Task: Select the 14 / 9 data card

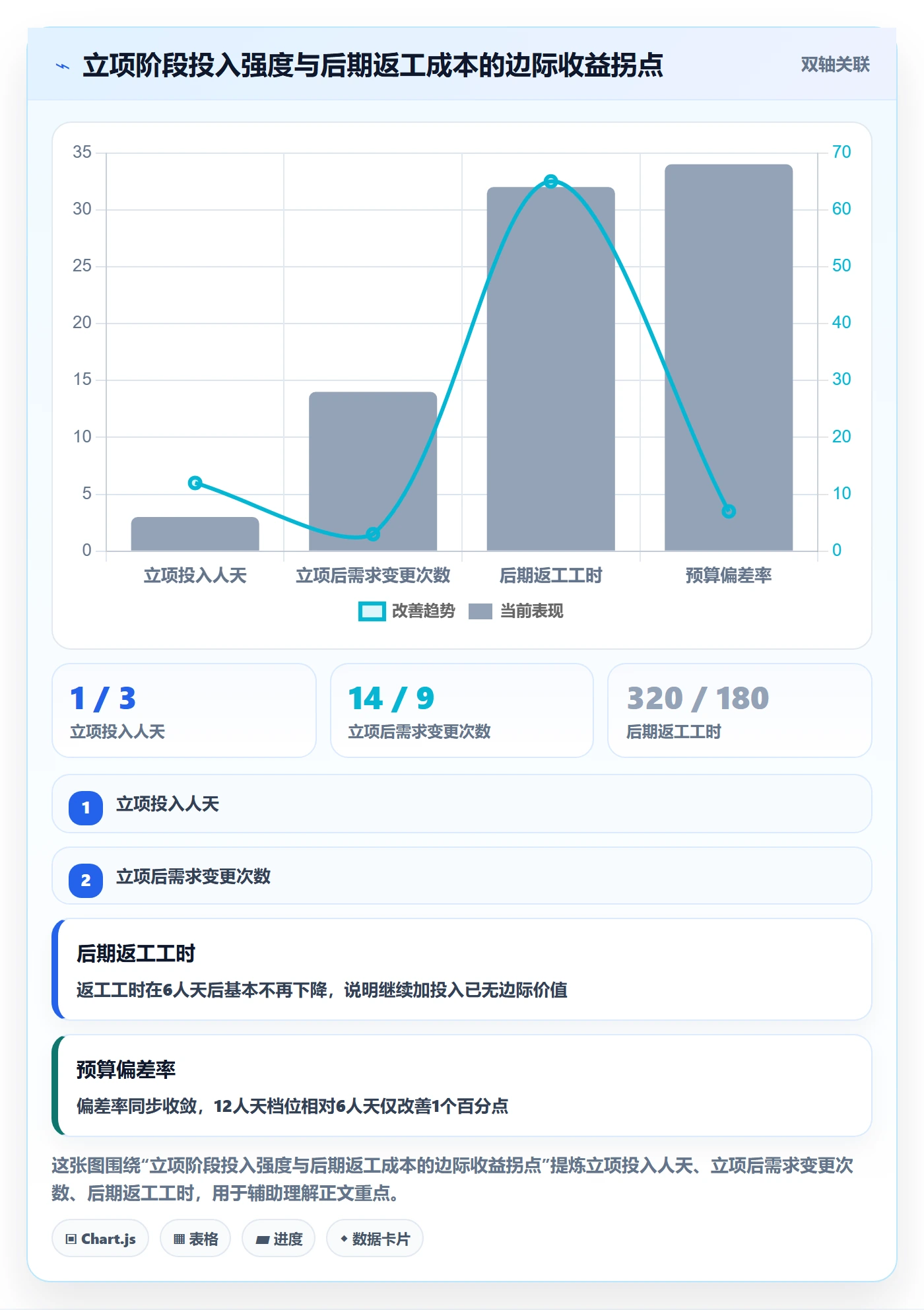Action: tap(461, 710)
